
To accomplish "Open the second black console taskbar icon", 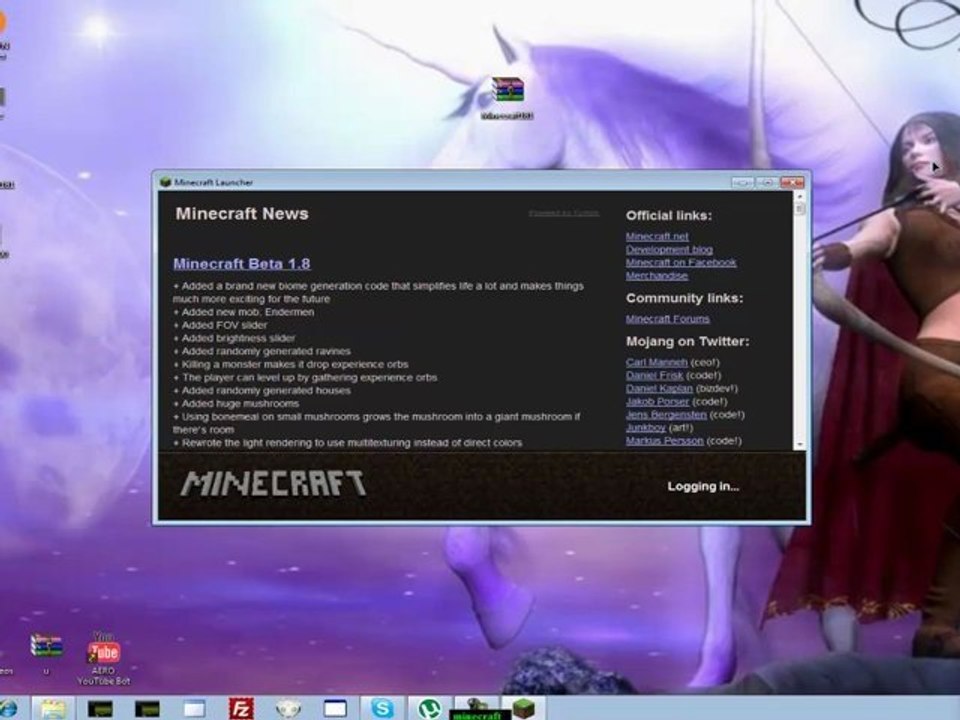I will 147,709.
